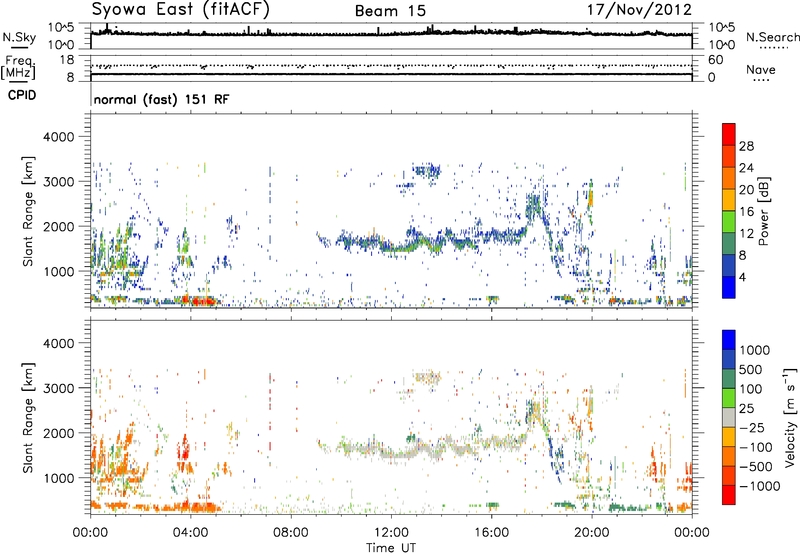Click the 'Slant Range [km]' label of velocity panel

coord(28,418)
